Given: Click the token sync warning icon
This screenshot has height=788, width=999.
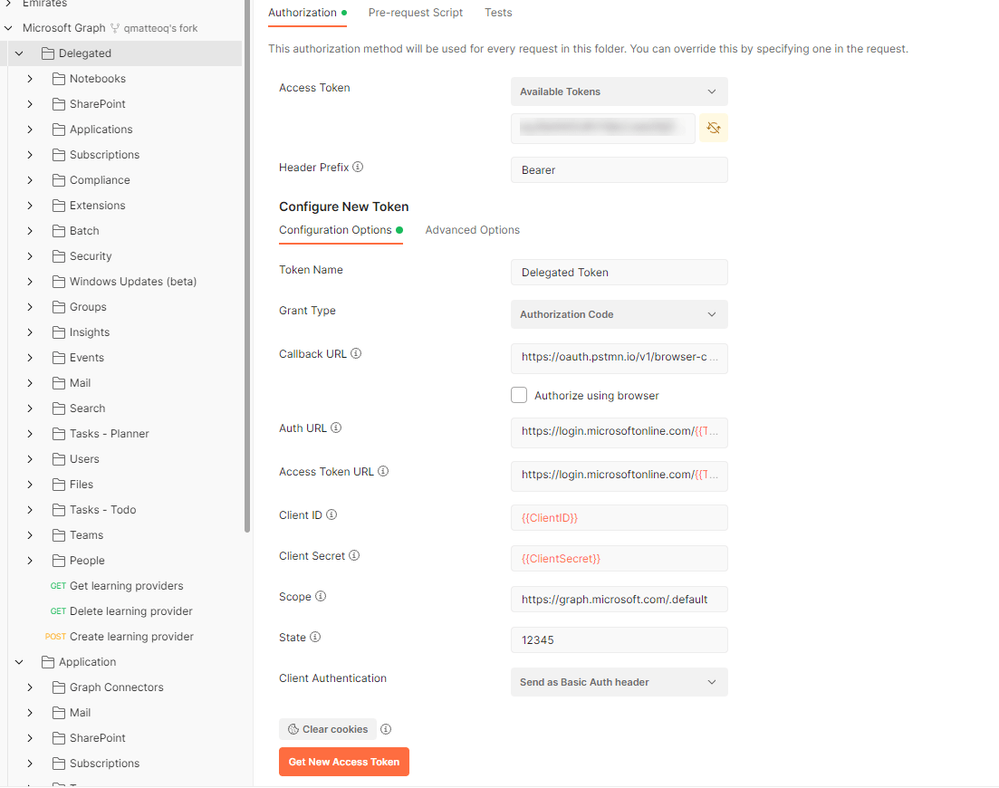Looking at the screenshot, I should coord(714,128).
